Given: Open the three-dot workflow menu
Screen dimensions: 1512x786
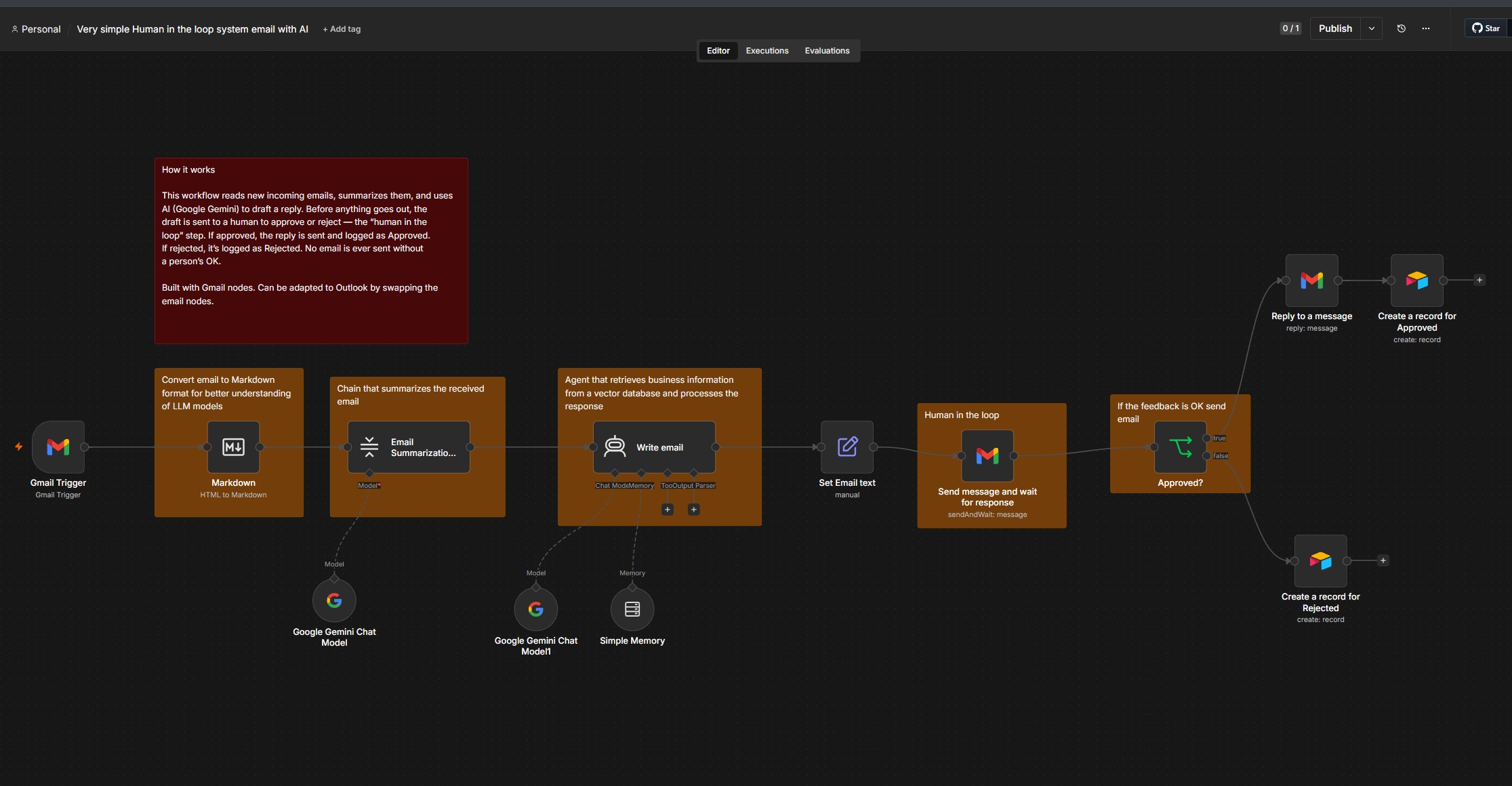Looking at the screenshot, I should tap(1426, 28).
